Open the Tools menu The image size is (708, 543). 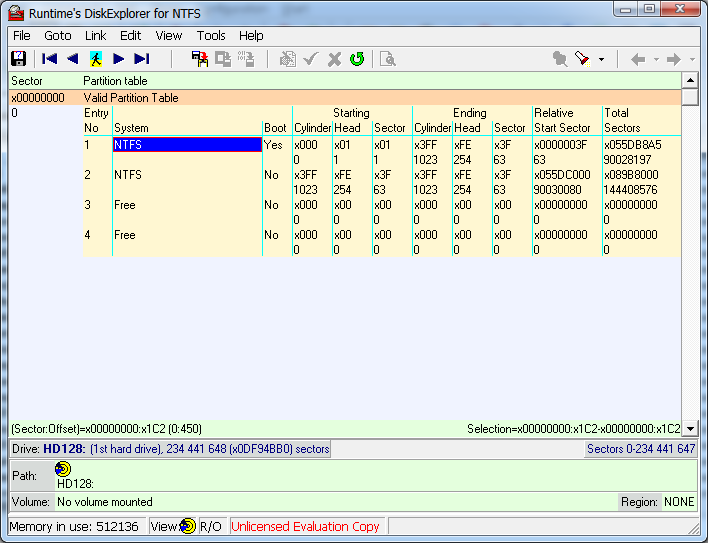tap(211, 36)
